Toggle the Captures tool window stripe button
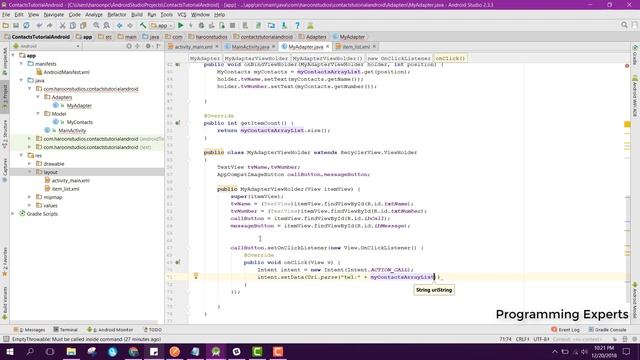The height and width of the screenshot is (360, 640). (4, 169)
